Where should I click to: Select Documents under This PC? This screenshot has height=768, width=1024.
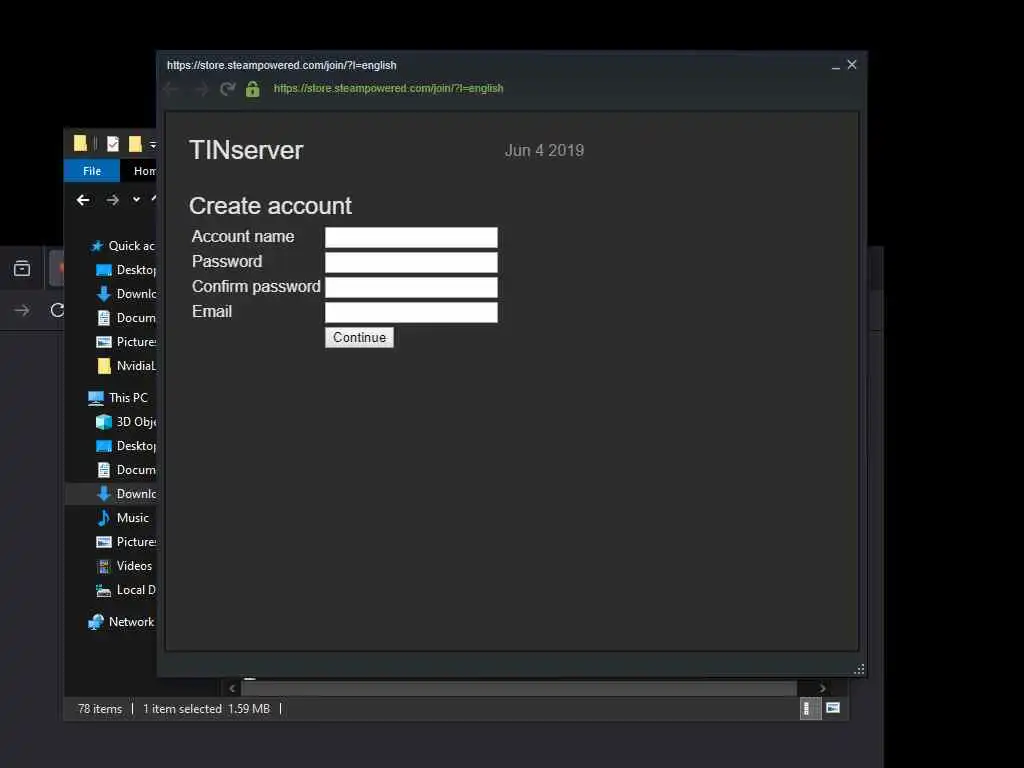pos(126,470)
